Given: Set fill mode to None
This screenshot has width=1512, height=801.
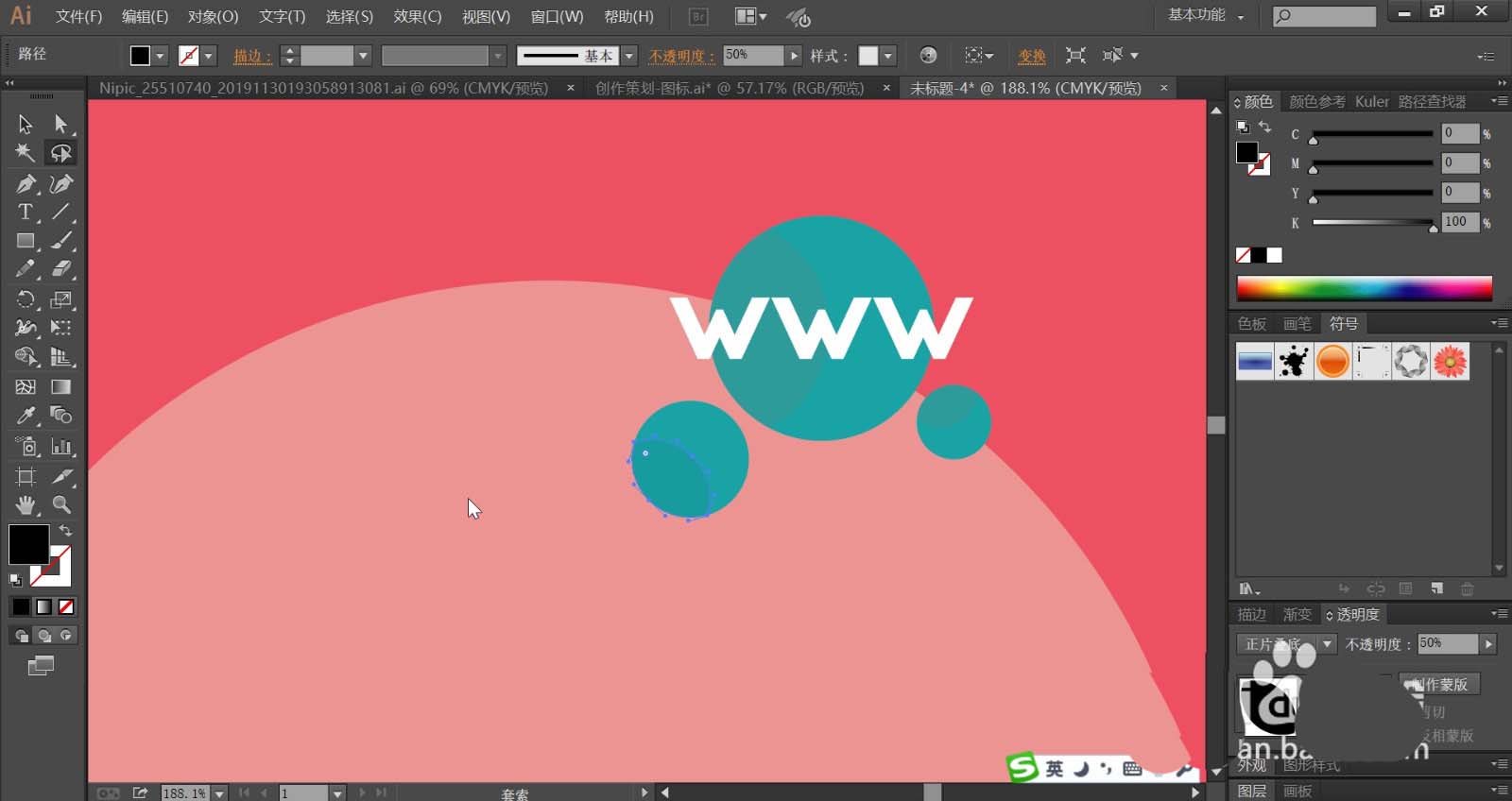Looking at the screenshot, I should [66, 606].
